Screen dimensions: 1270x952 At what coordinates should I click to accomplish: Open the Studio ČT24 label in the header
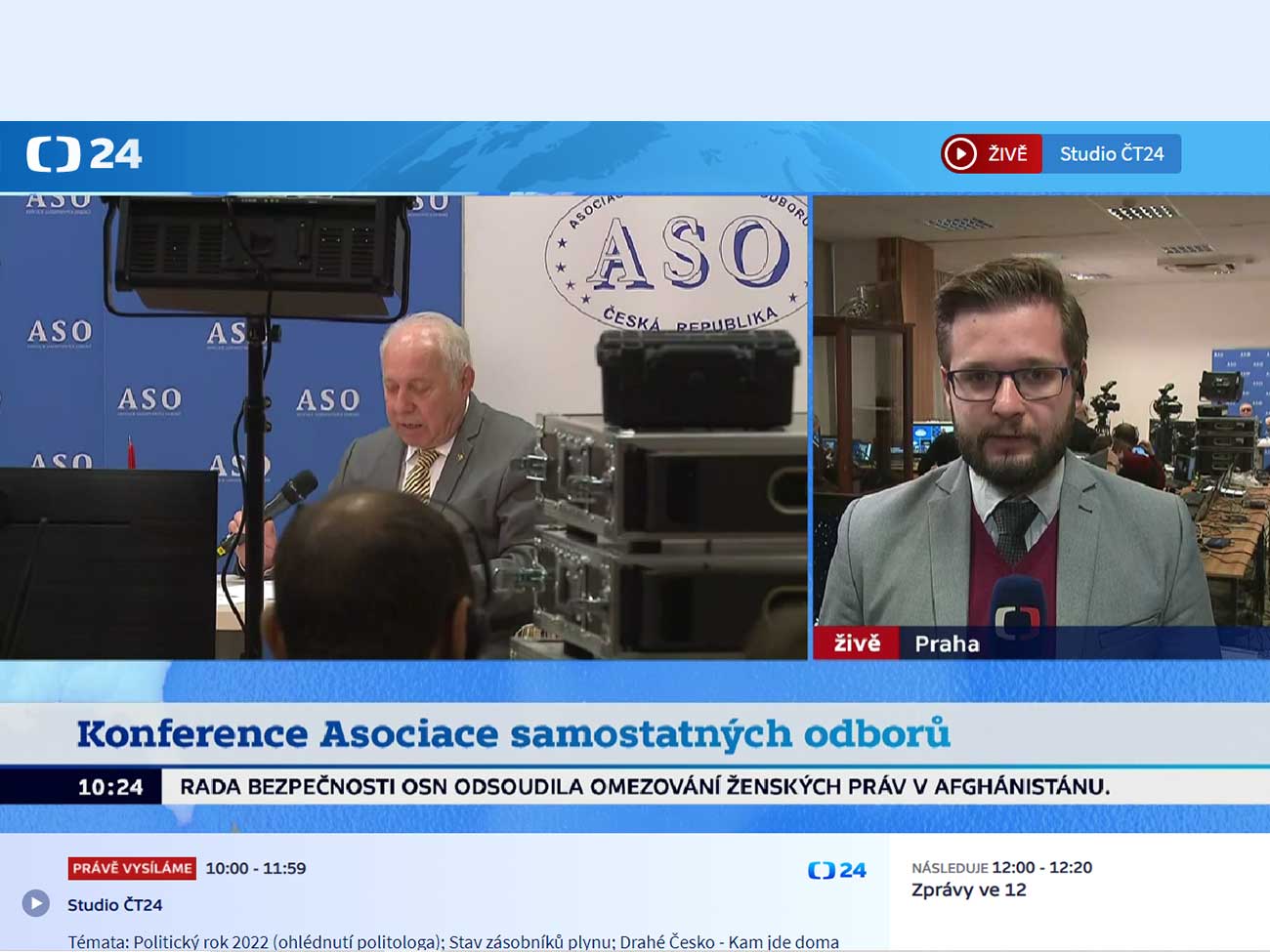pos(1112,154)
